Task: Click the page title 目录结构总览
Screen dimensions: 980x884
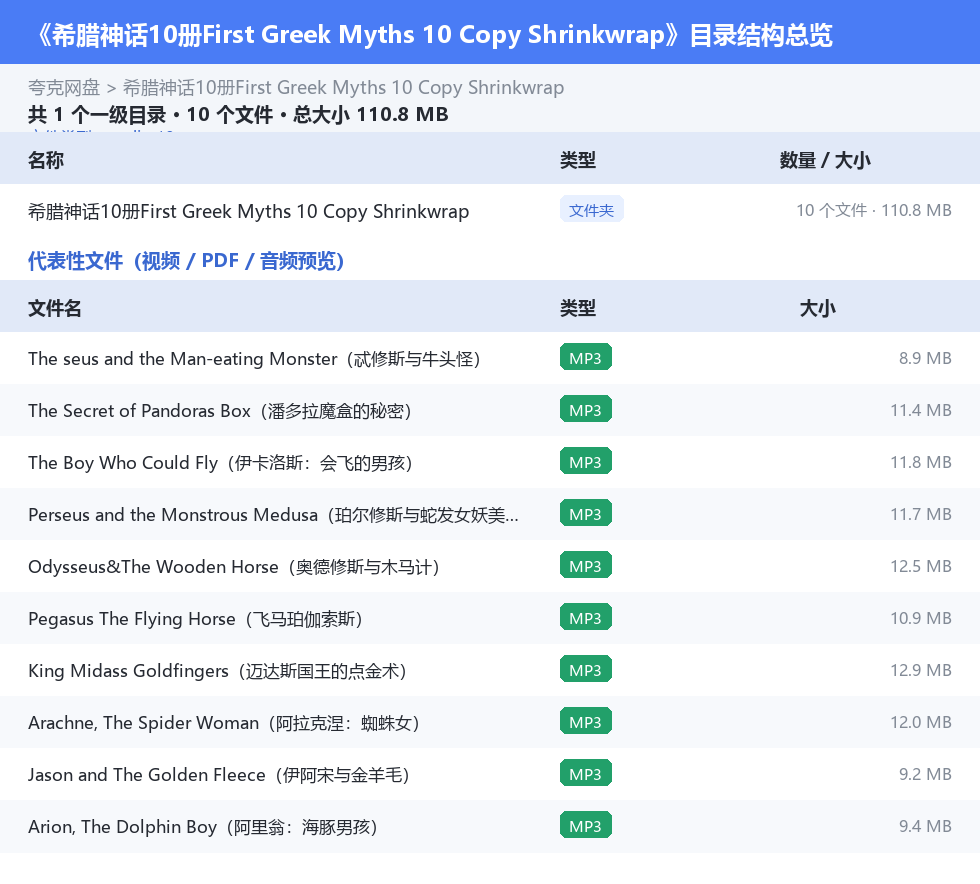Action: (761, 35)
